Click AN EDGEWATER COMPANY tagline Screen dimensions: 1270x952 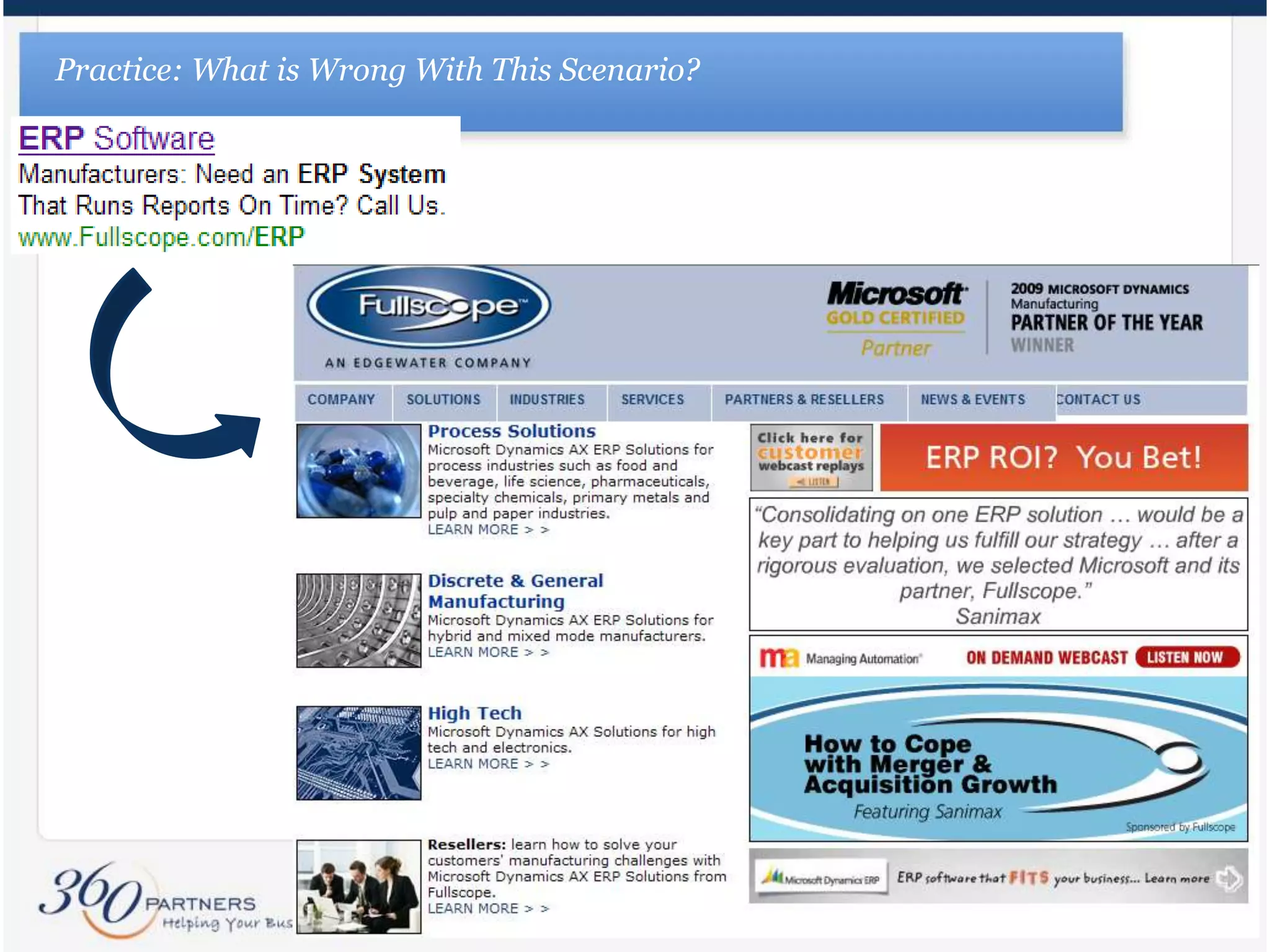tap(428, 363)
